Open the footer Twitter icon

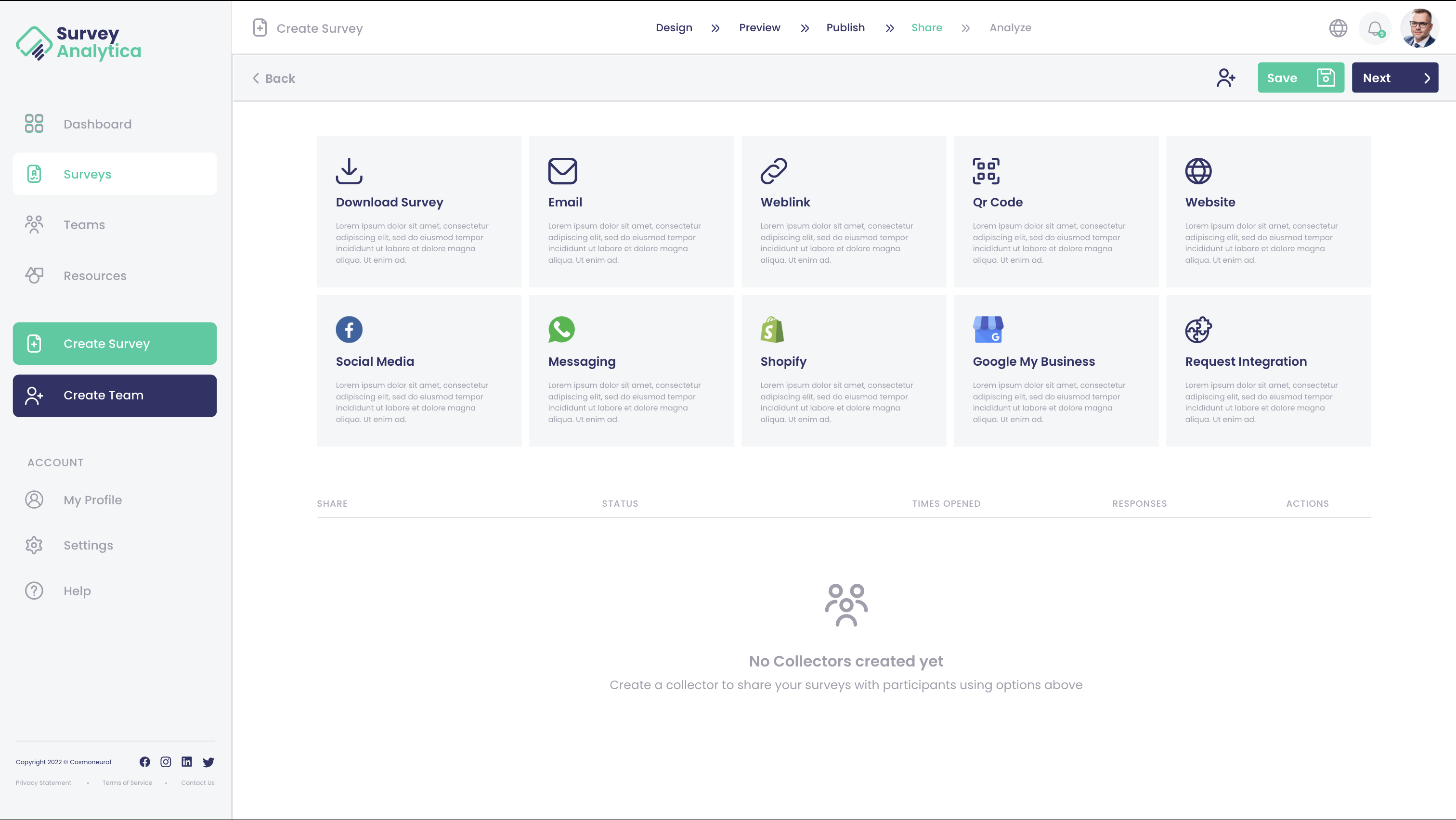[208, 762]
